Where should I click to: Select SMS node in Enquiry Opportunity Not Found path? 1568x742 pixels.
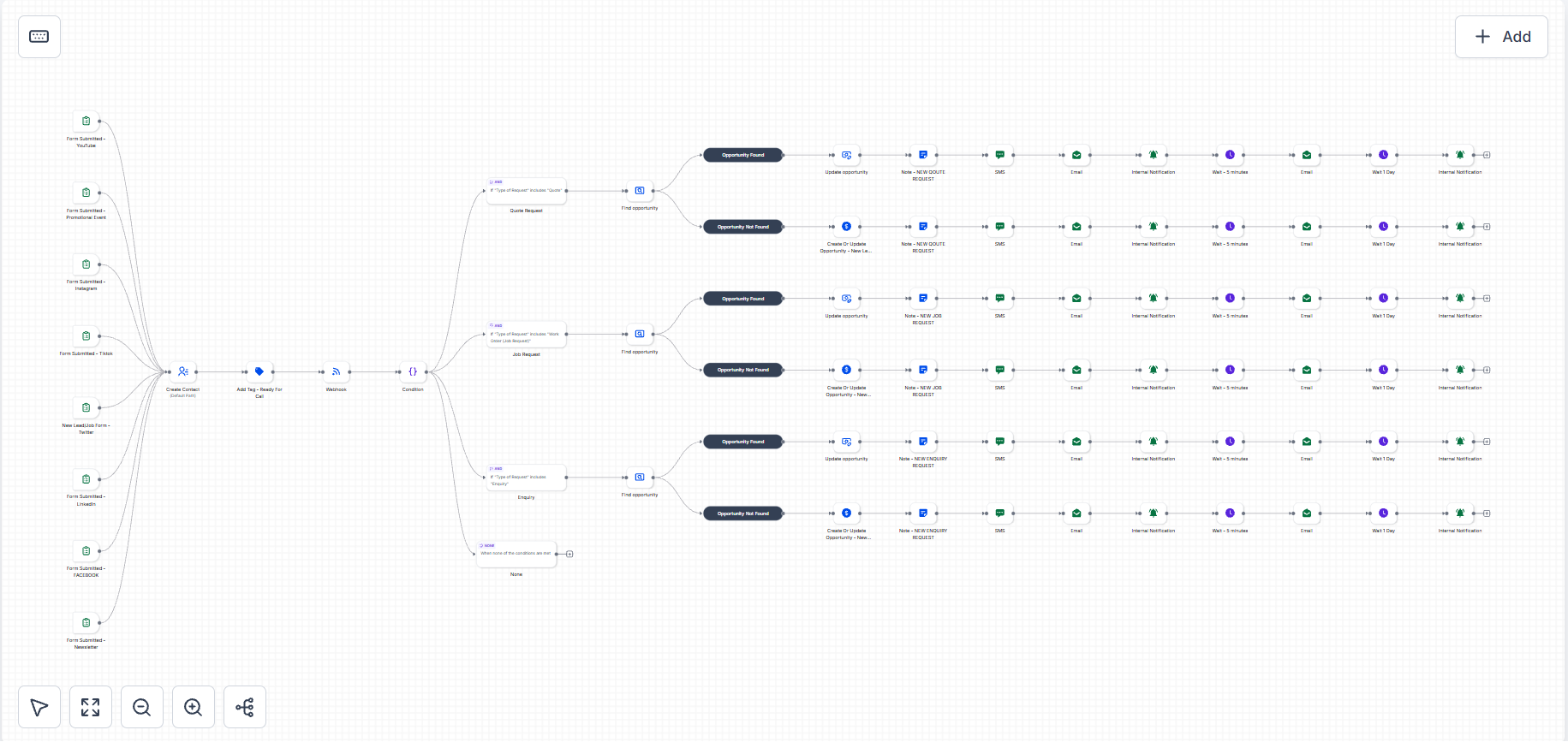pos(1000,513)
